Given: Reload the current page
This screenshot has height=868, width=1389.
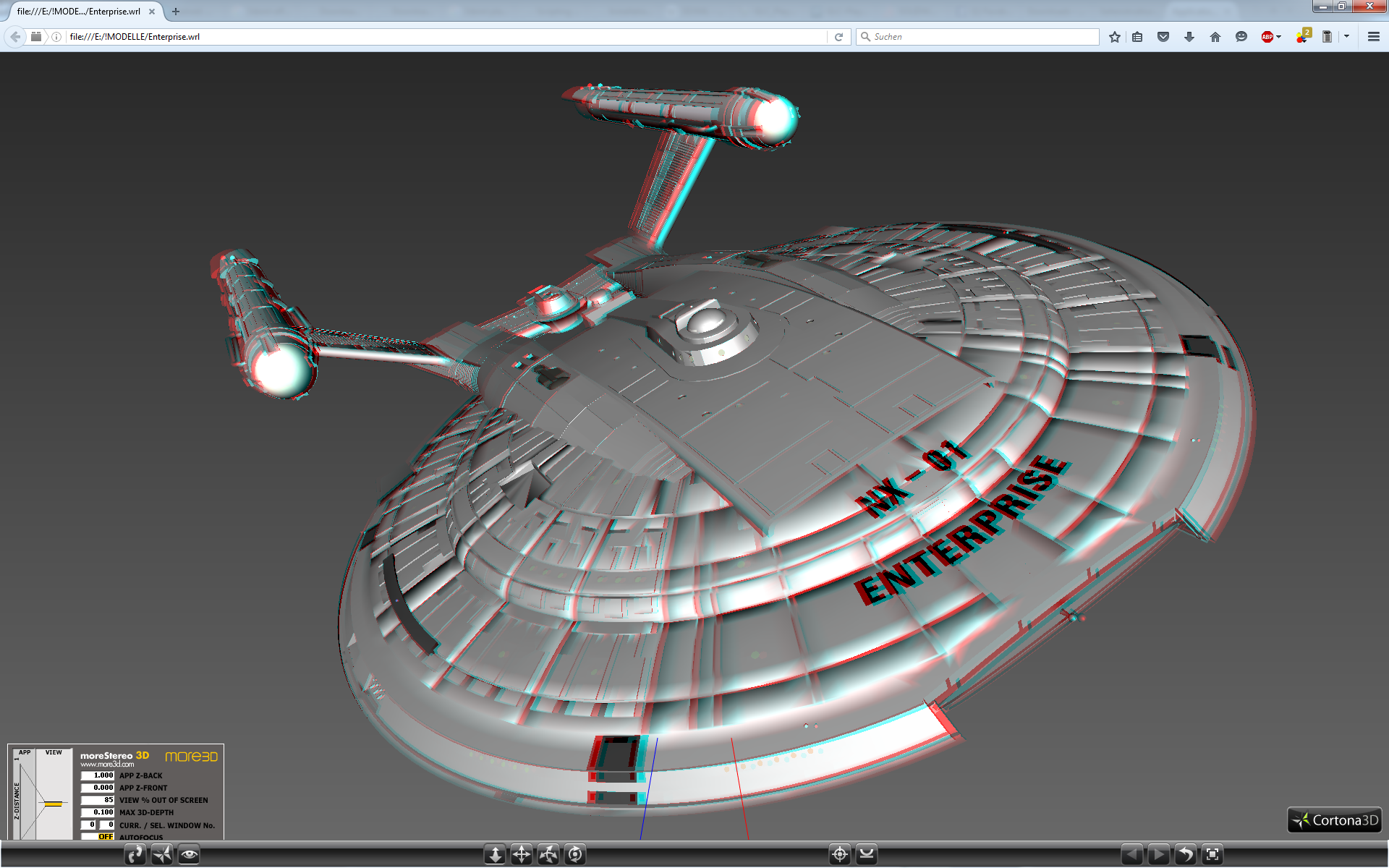Looking at the screenshot, I should tap(839, 37).
